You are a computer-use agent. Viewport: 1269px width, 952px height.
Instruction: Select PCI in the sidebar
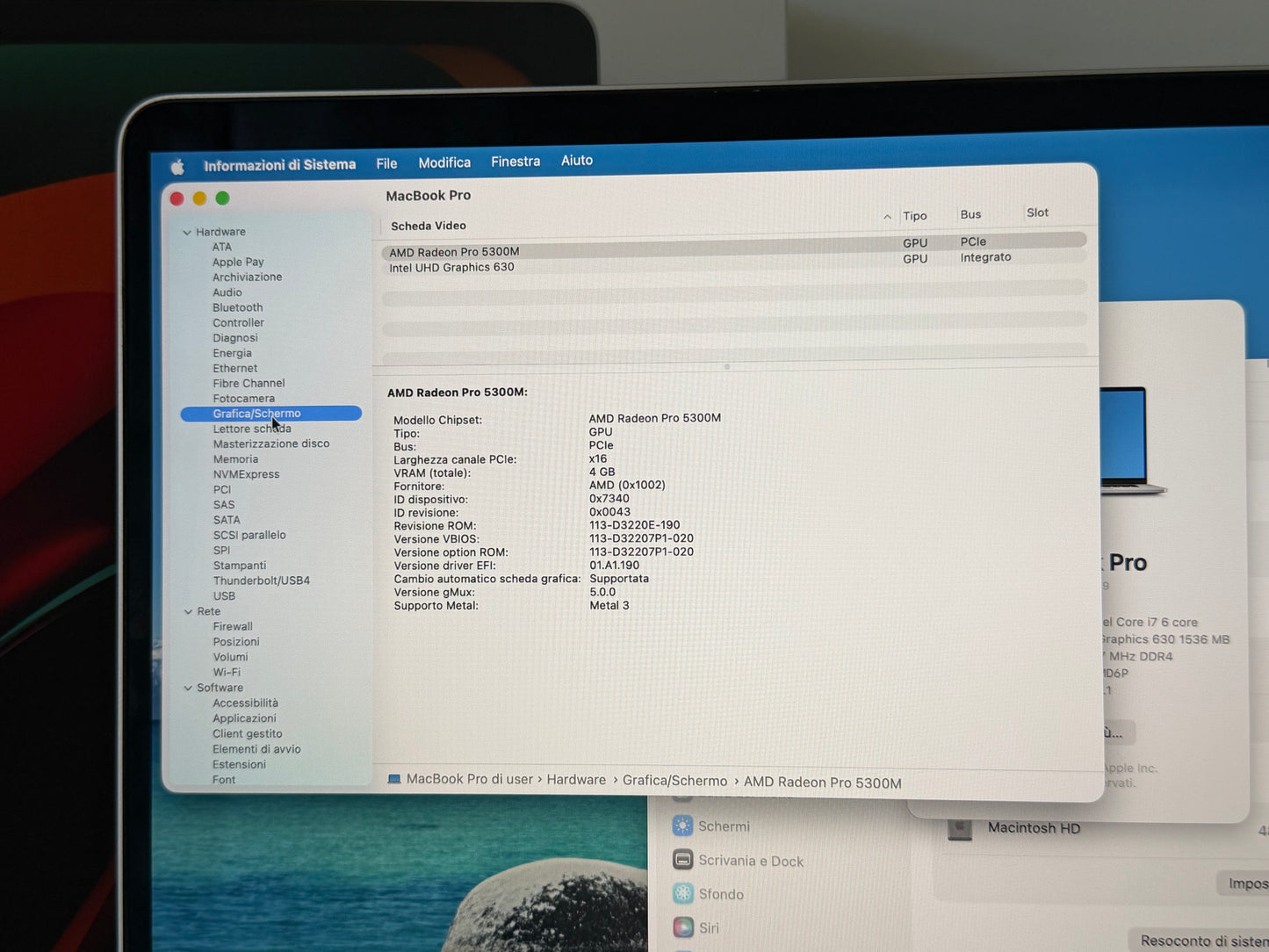click(222, 490)
